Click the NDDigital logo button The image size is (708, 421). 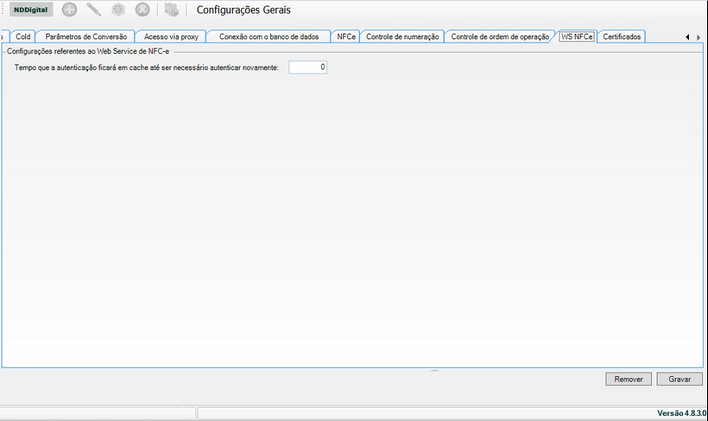(x=31, y=9)
